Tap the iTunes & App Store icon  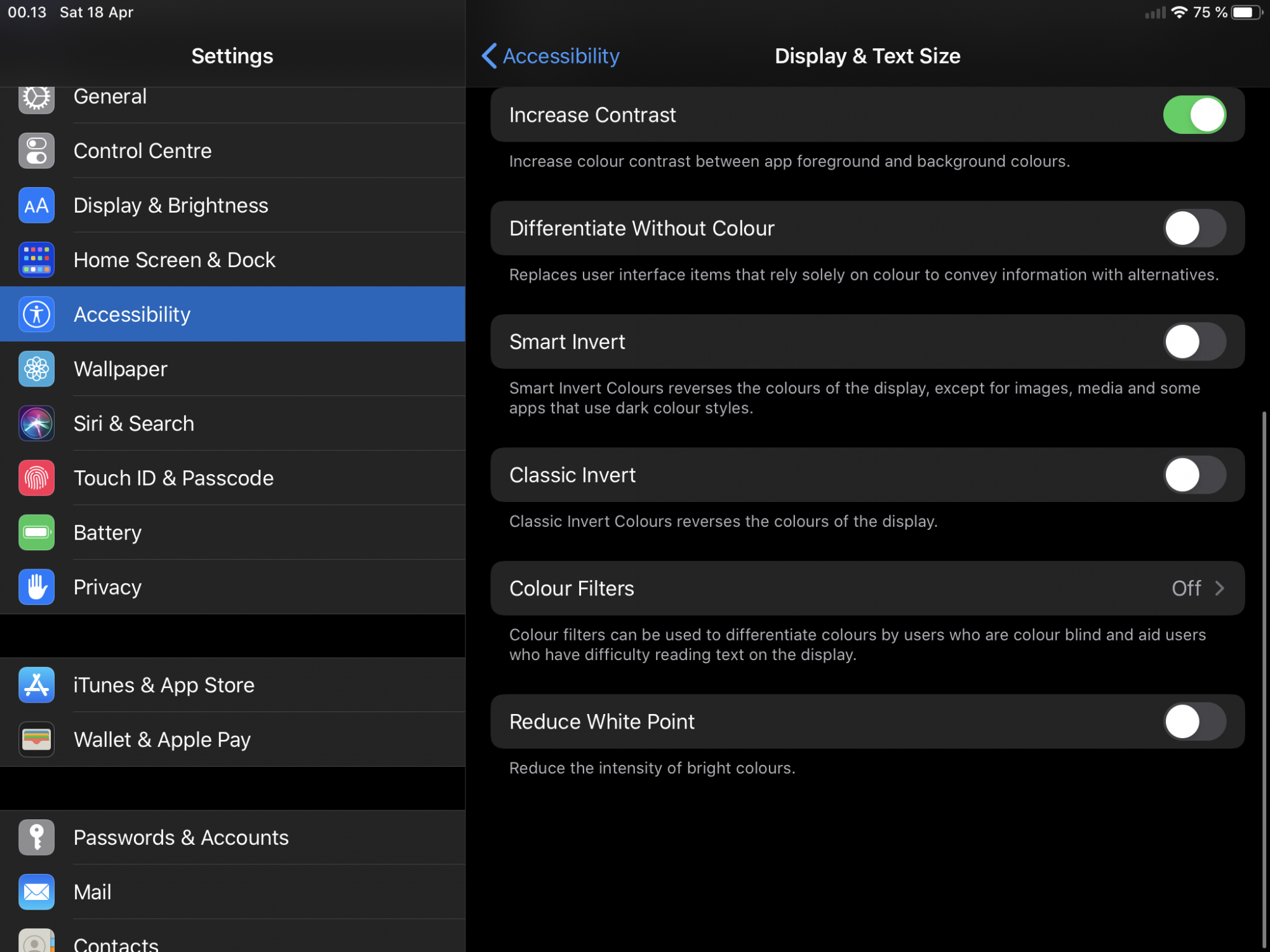coord(36,685)
